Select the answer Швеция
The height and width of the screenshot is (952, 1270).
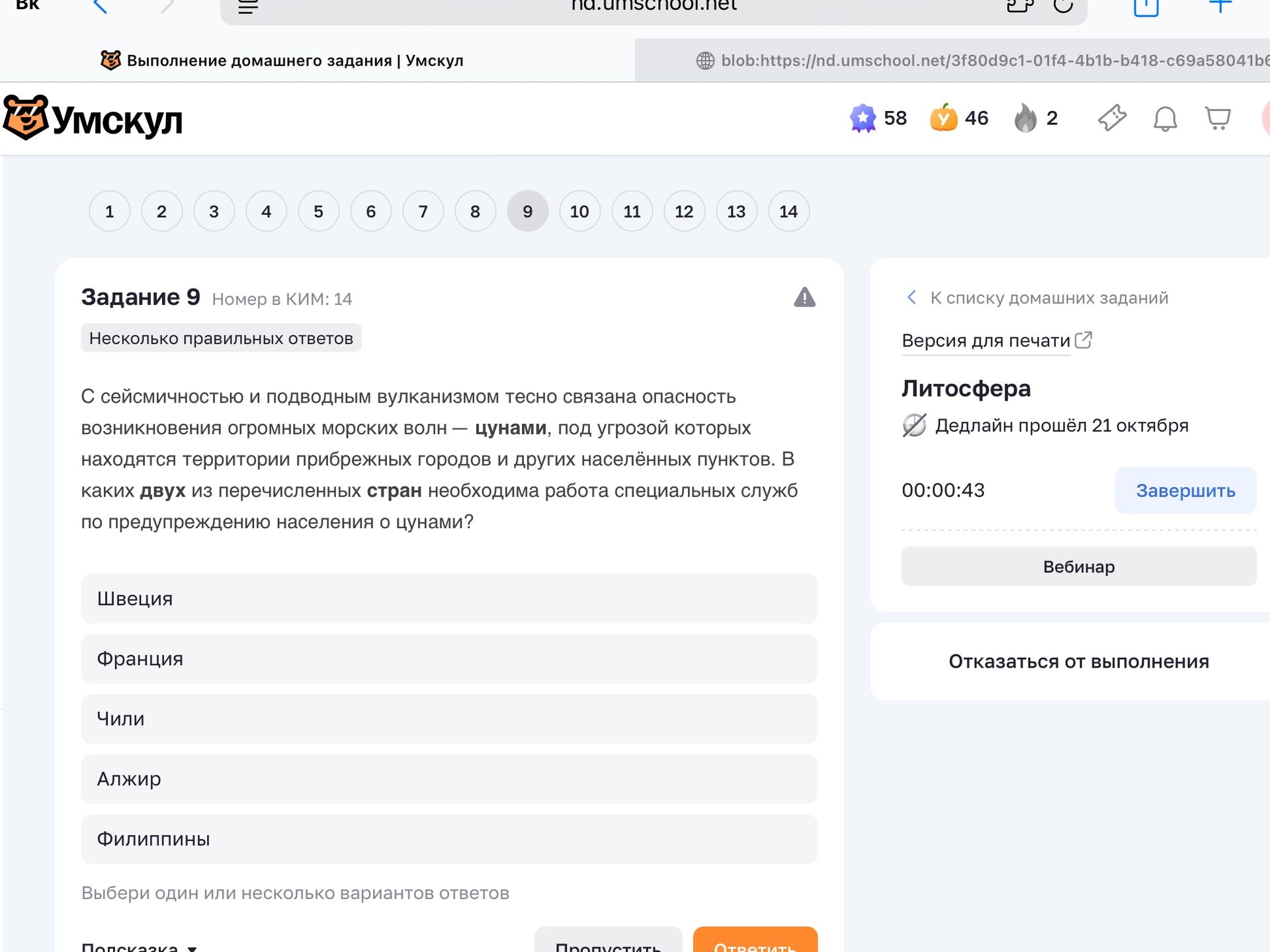pos(449,598)
